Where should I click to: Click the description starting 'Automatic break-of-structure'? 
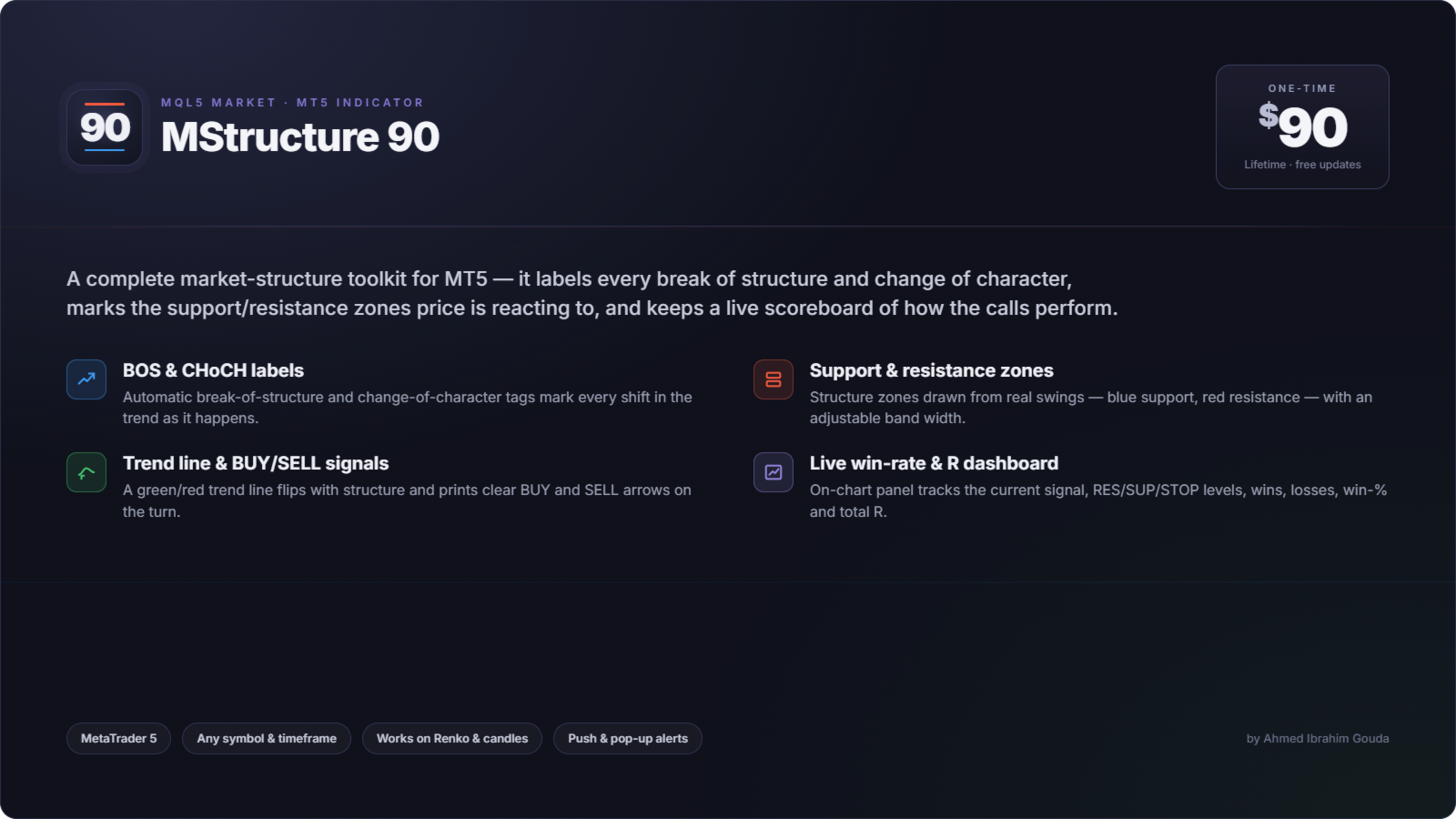tap(408, 408)
